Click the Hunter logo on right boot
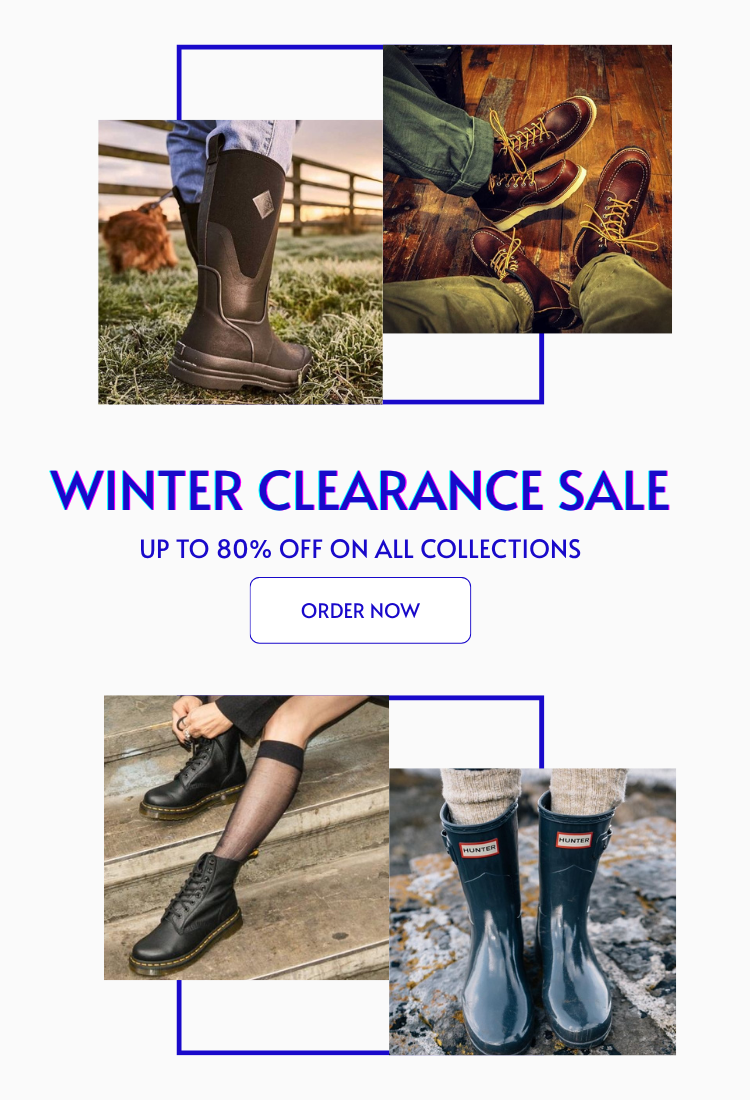The height and width of the screenshot is (1100, 750). (574, 839)
